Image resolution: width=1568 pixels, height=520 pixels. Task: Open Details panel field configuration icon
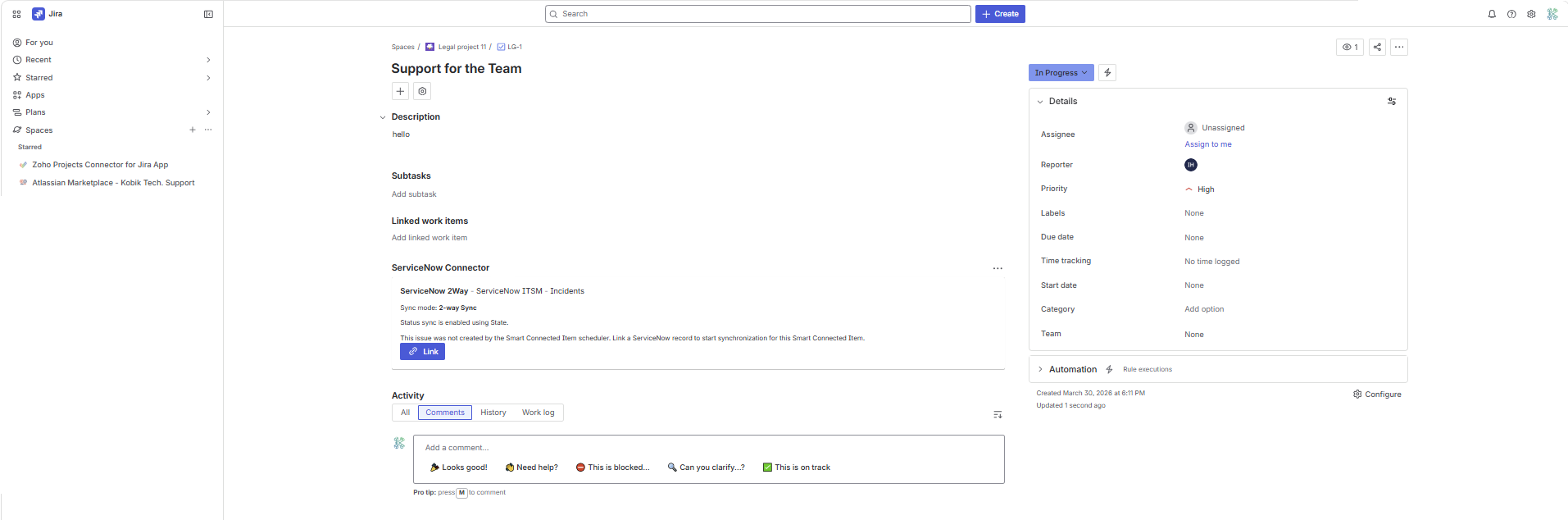1392,101
